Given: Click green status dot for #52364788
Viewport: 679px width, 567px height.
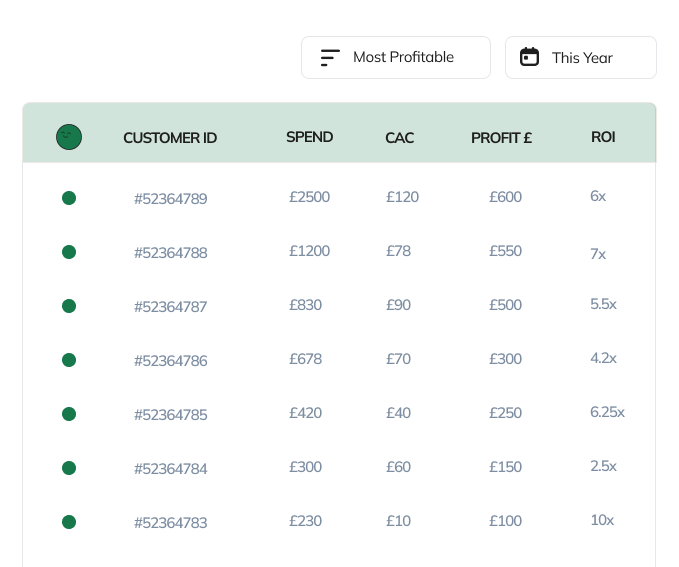Looking at the screenshot, I should tap(69, 252).
